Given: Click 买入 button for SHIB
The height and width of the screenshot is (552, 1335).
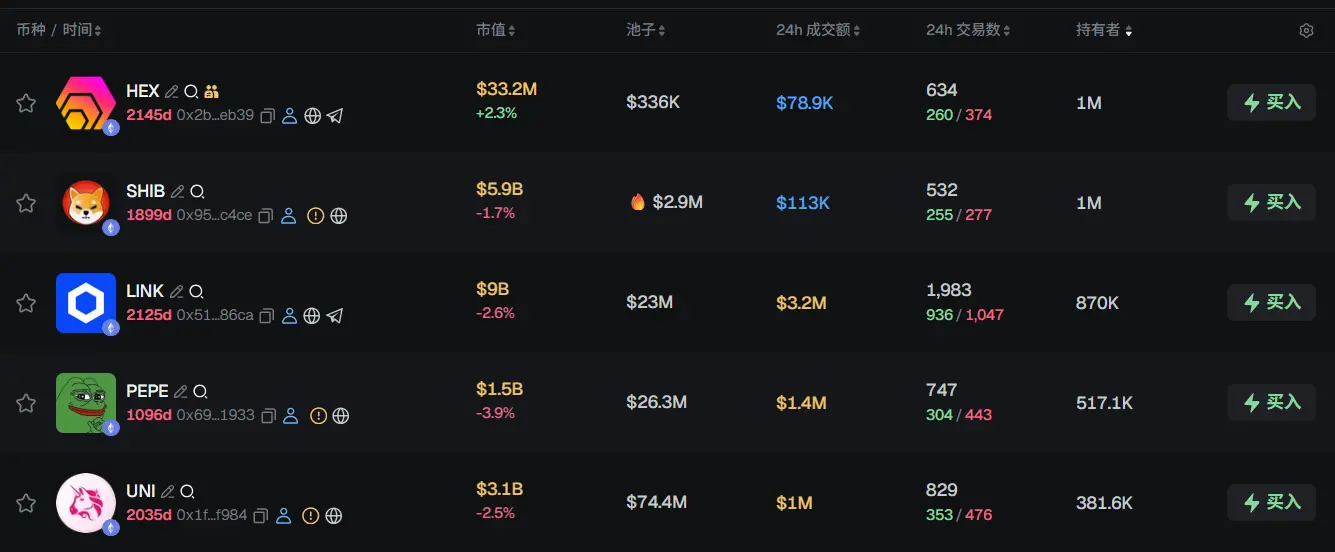Looking at the screenshot, I should coord(1271,202).
